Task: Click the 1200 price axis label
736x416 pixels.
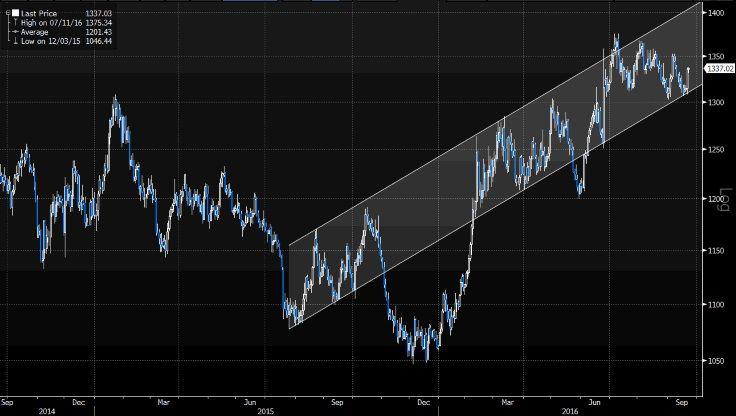Action: pos(716,199)
